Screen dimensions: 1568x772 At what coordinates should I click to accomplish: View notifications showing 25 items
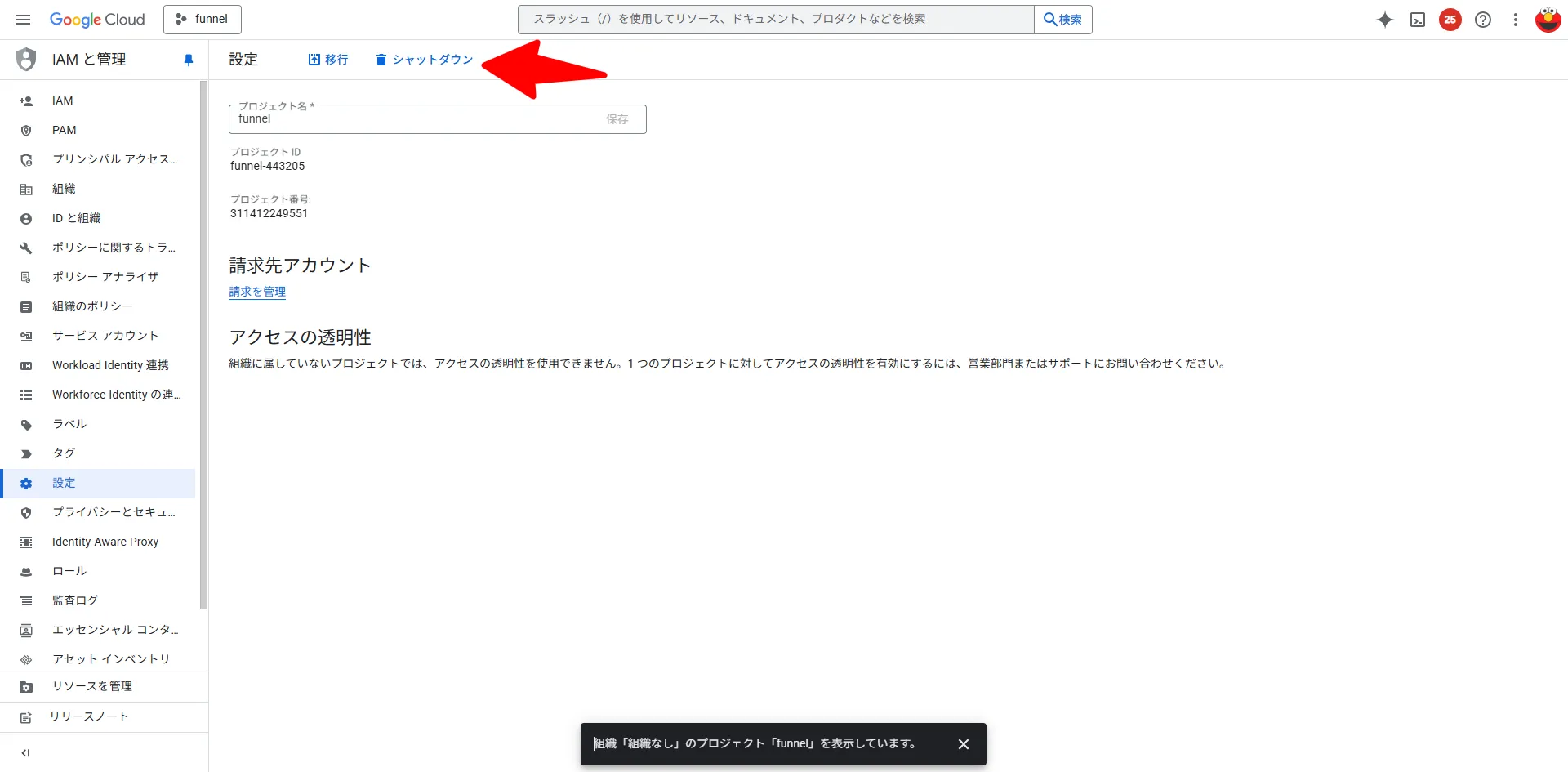(x=1450, y=20)
